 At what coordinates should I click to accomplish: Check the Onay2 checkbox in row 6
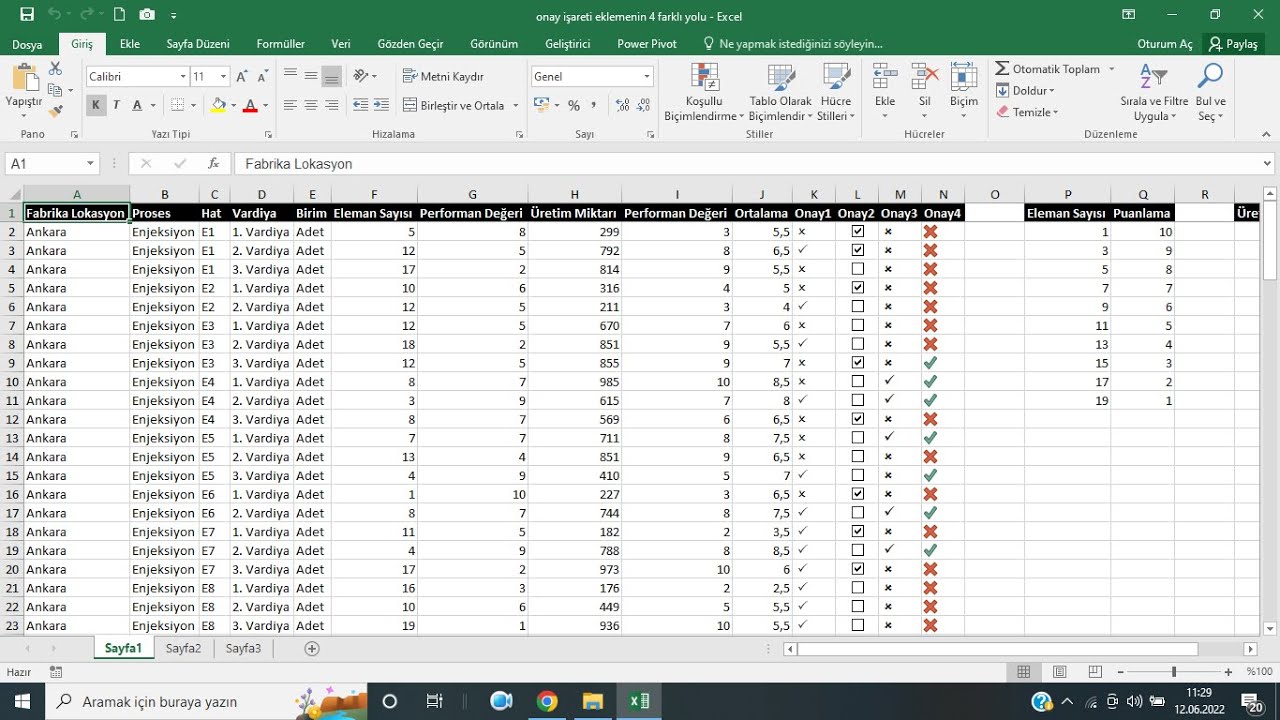pos(857,306)
